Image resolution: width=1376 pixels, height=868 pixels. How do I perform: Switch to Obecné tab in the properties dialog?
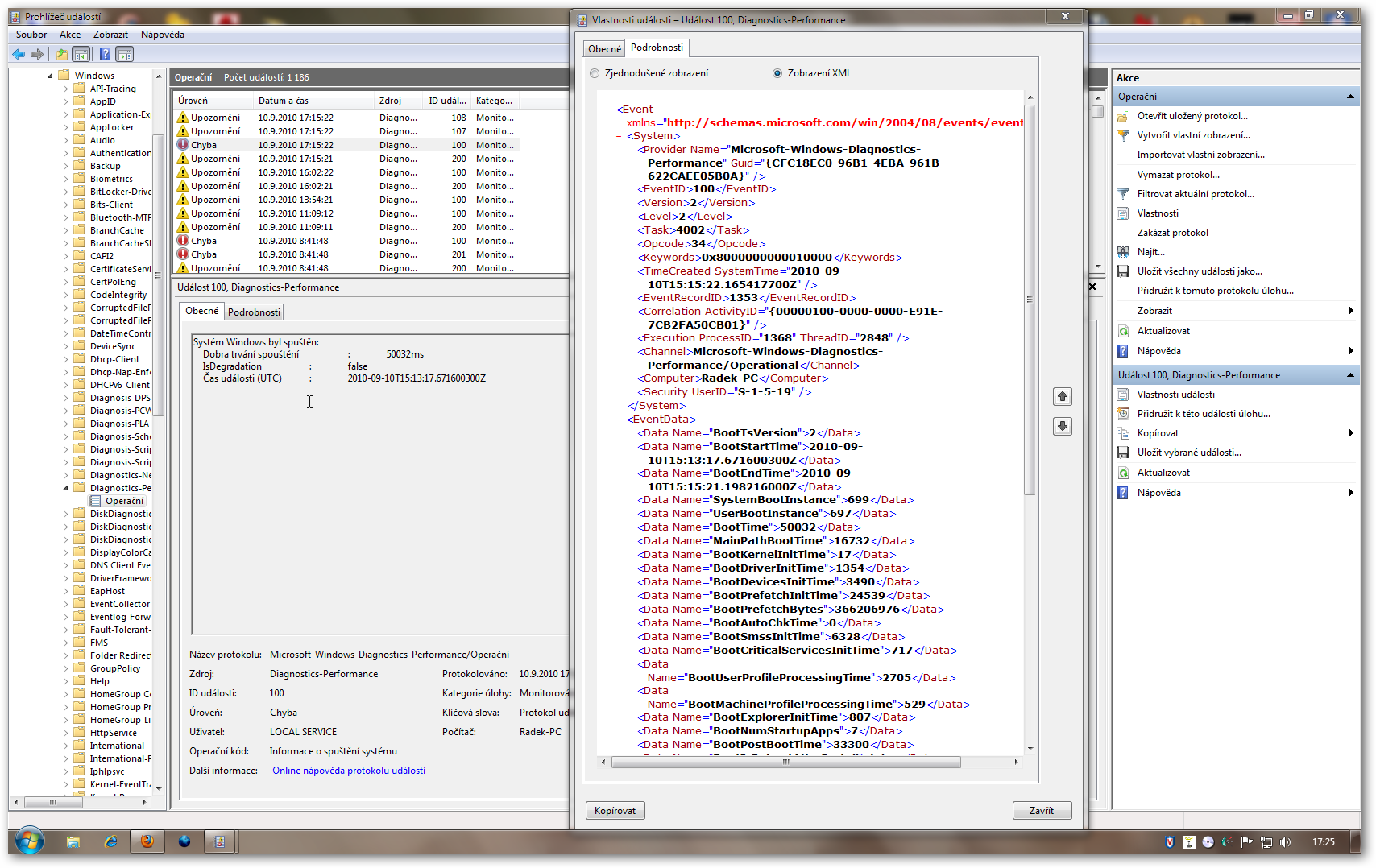pyautogui.click(x=604, y=49)
